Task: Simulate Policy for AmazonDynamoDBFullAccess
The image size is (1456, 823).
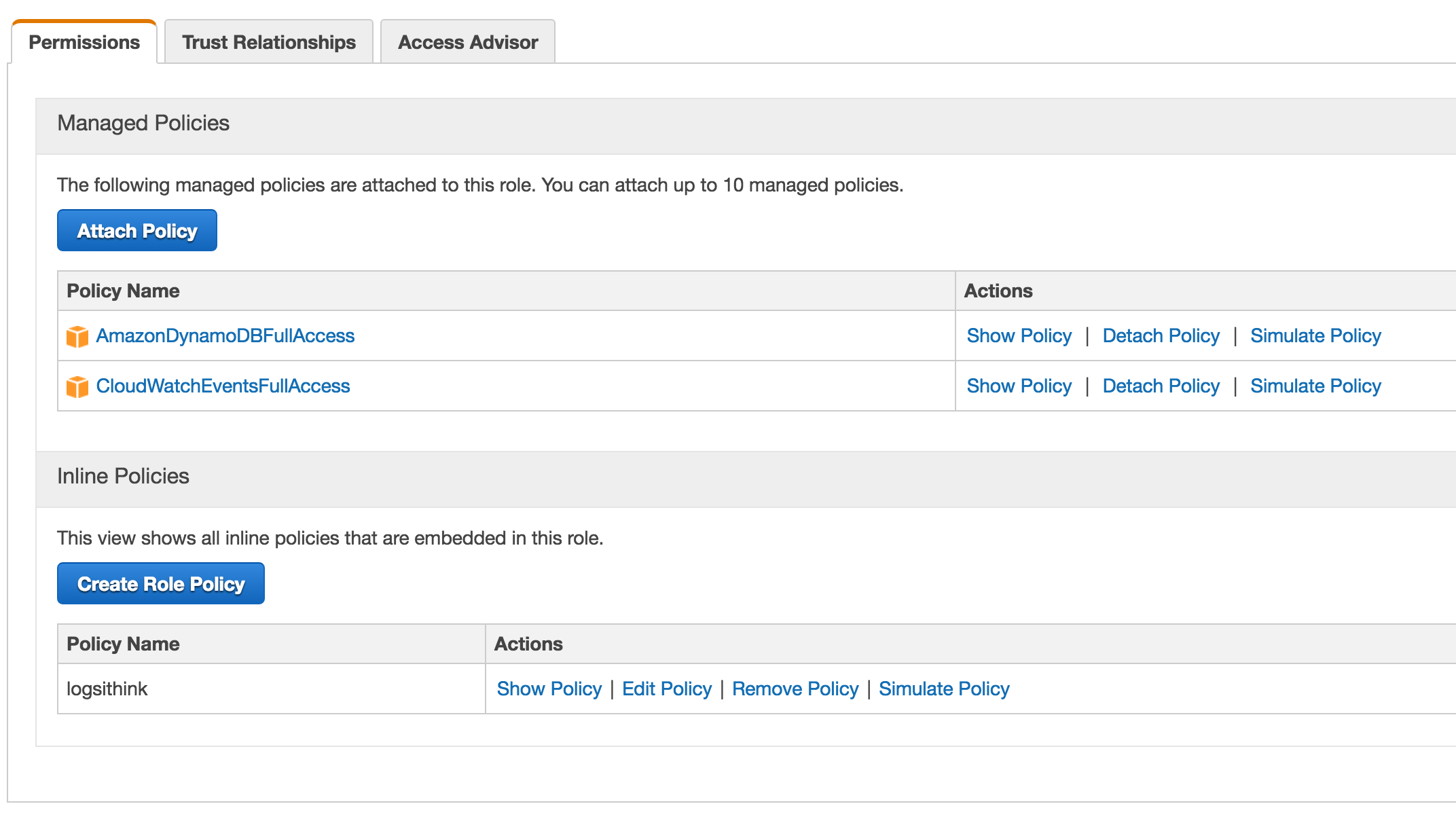Action: [x=1316, y=335]
